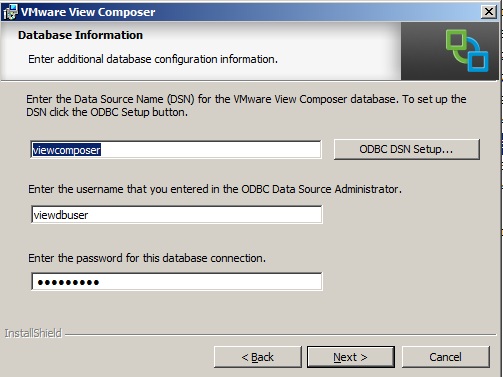
Task: Continue the installer with Next
Action: 351,357
